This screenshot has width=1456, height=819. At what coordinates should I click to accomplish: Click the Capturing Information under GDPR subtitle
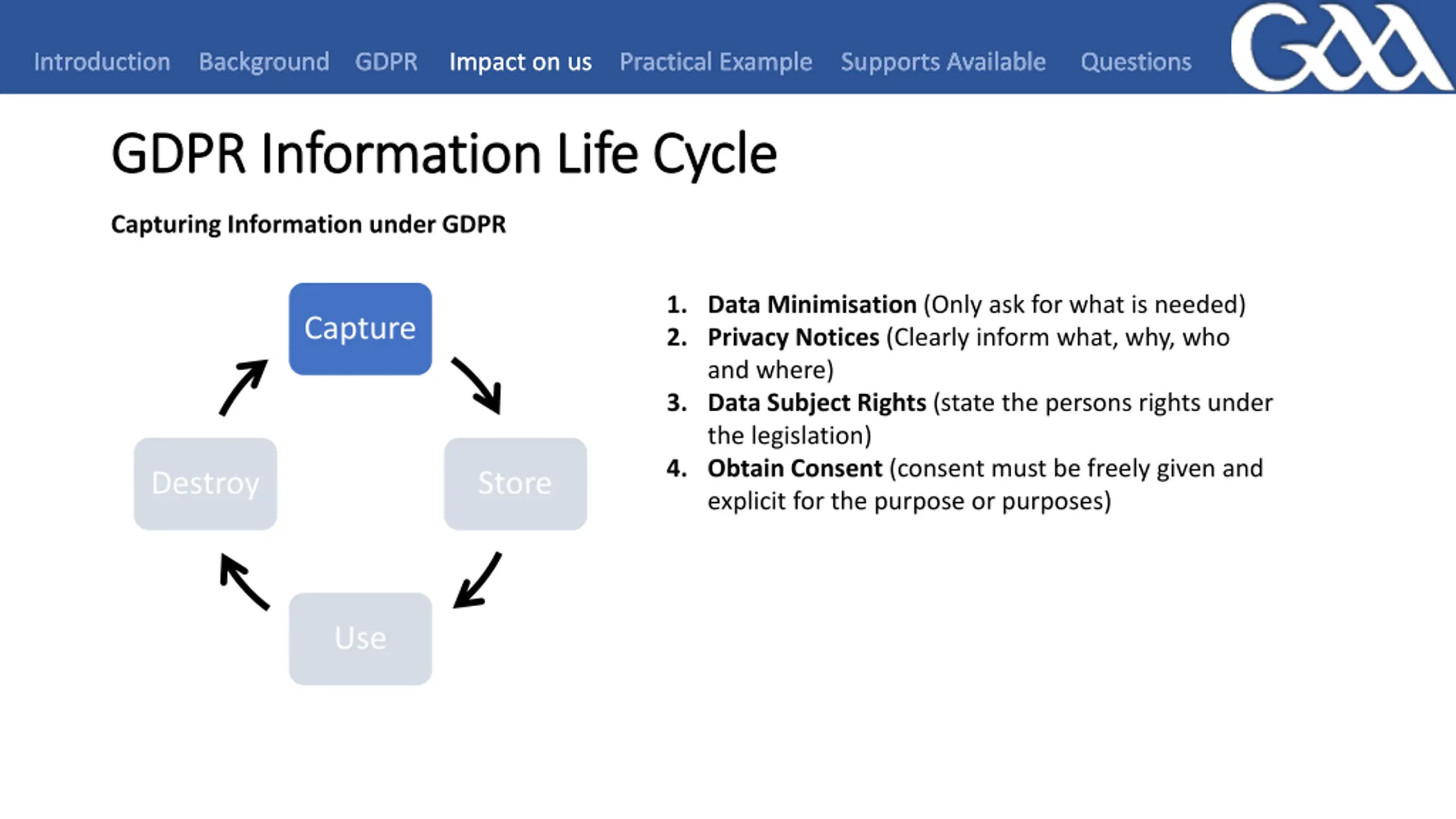(x=308, y=224)
